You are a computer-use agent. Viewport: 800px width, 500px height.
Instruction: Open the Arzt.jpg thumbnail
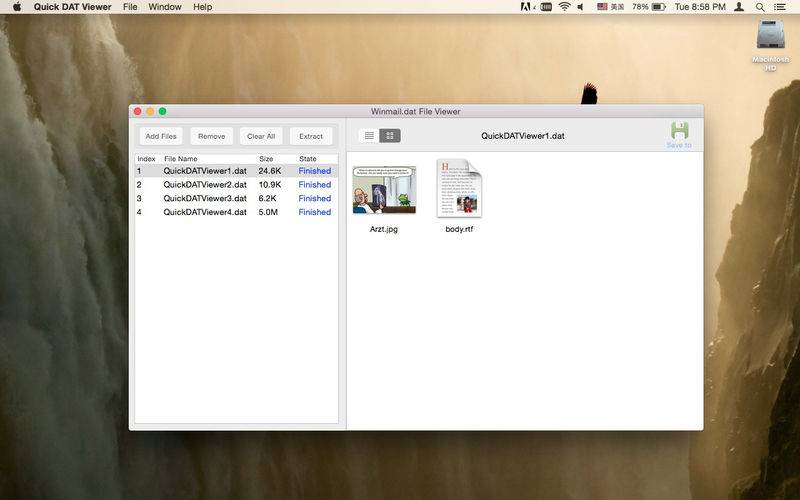[384, 190]
